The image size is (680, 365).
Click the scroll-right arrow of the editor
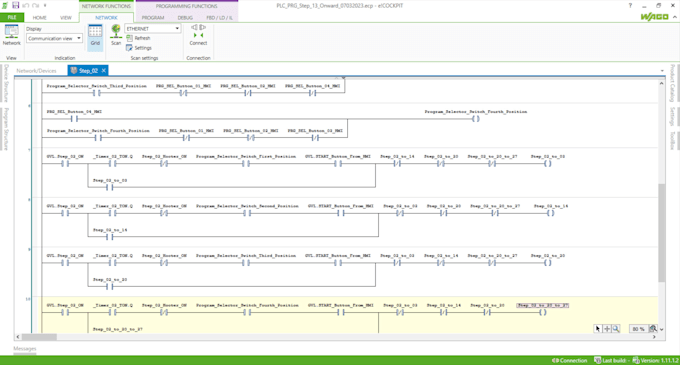[x=654, y=337]
